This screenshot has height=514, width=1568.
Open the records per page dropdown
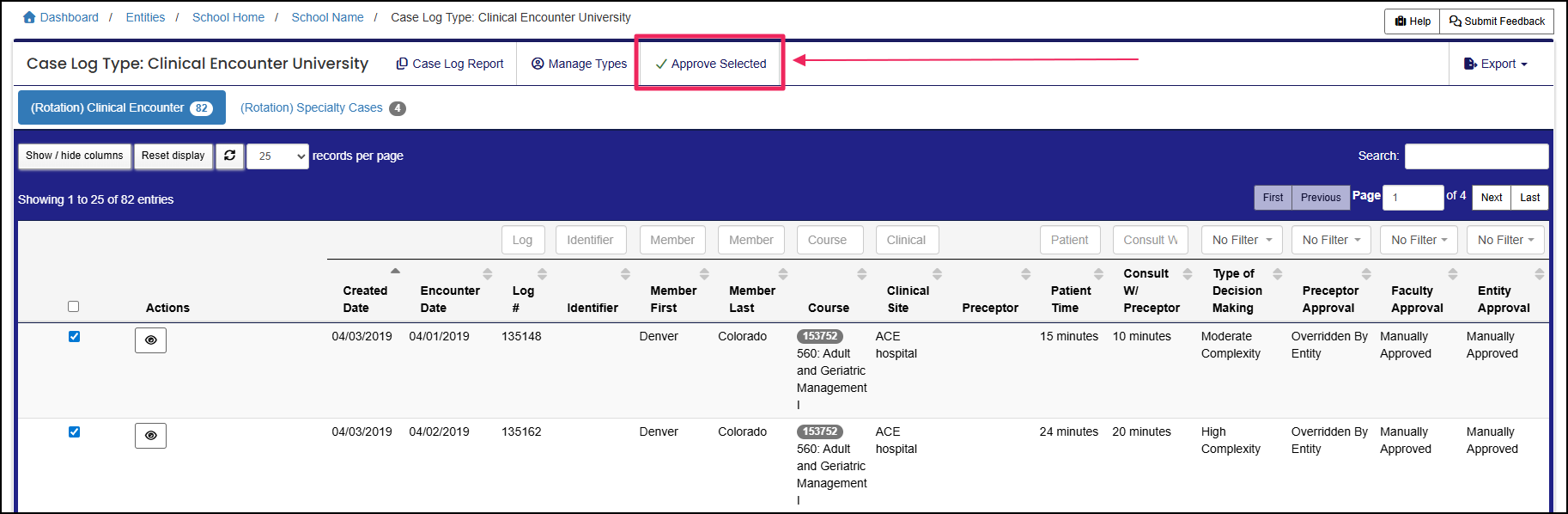tap(277, 156)
